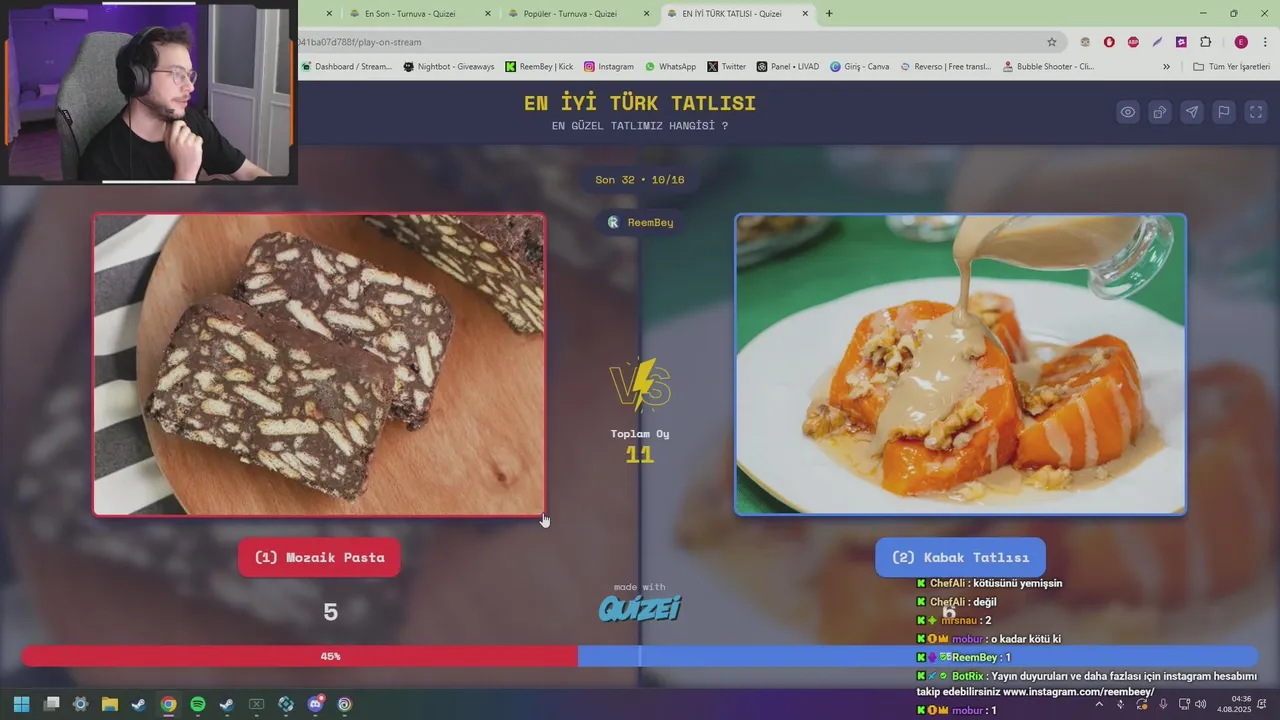Open the Panel • LIVAD bookmark
Viewport: 1280px width, 720px height.
pos(787,67)
